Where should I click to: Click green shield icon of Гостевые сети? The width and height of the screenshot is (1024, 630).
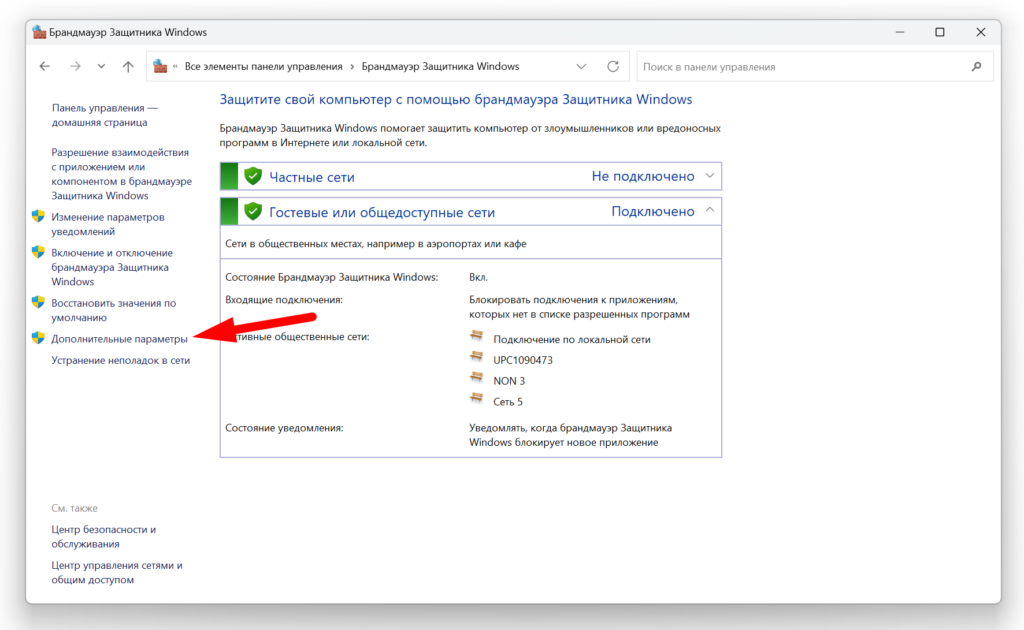pyautogui.click(x=253, y=212)
